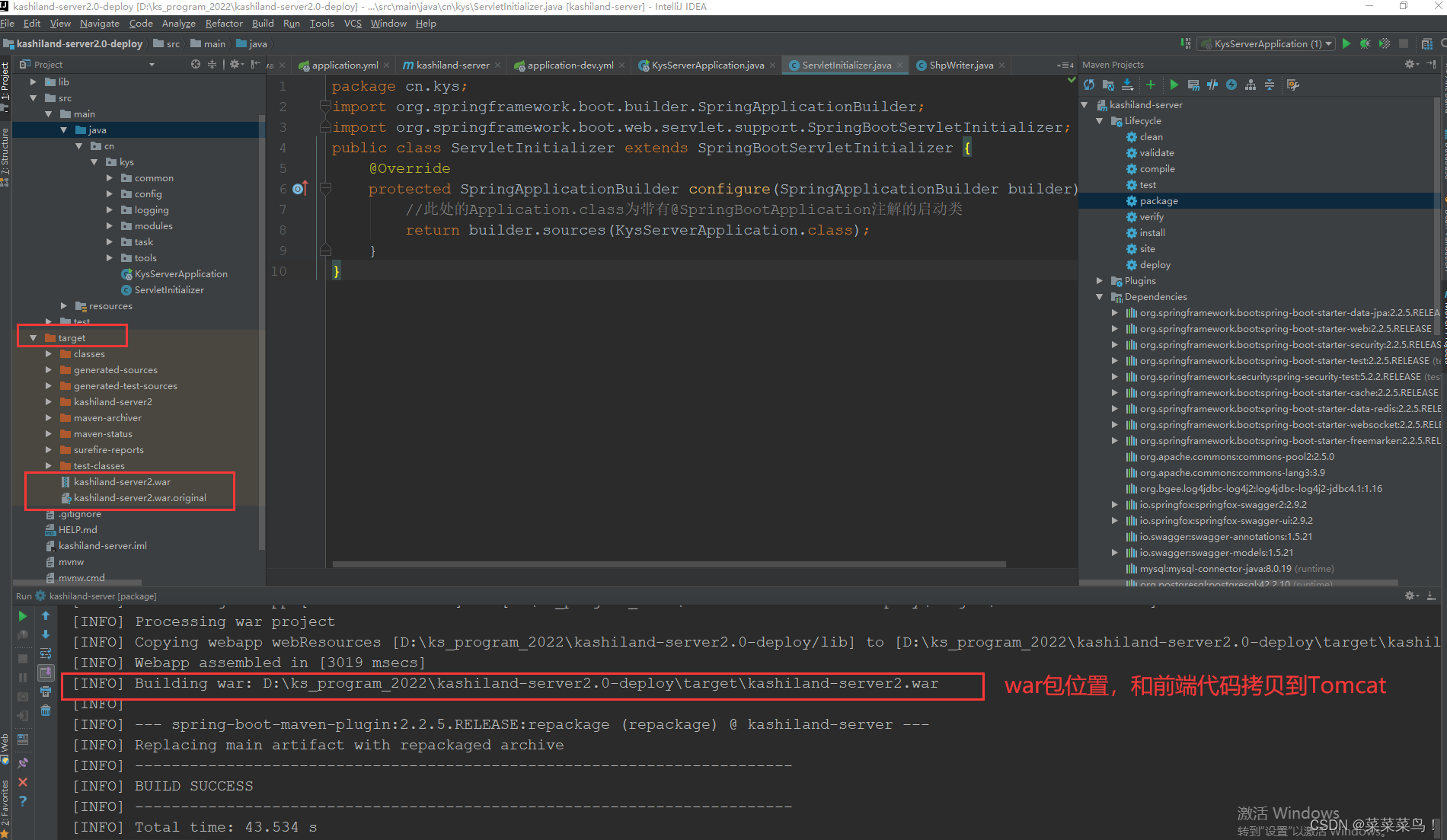Run KysServerApplication with green play button

point(1346,43)
